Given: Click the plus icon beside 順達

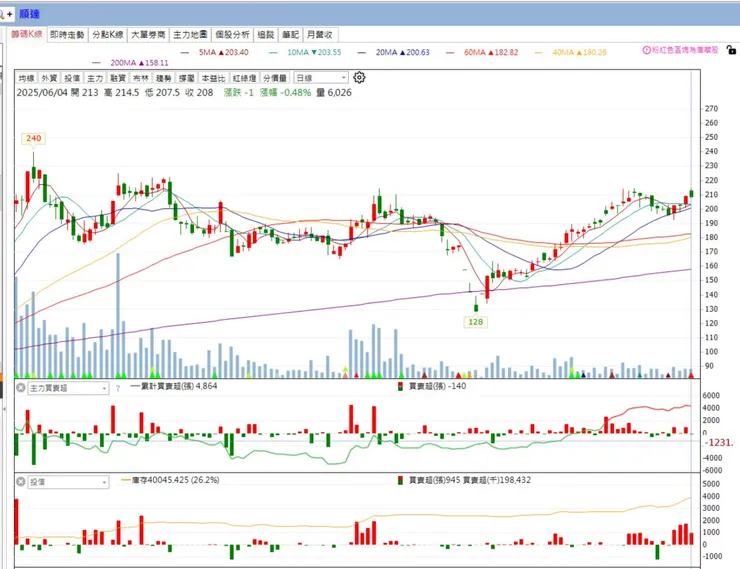Looking at the screenshot, I should [x=9, y=14].
